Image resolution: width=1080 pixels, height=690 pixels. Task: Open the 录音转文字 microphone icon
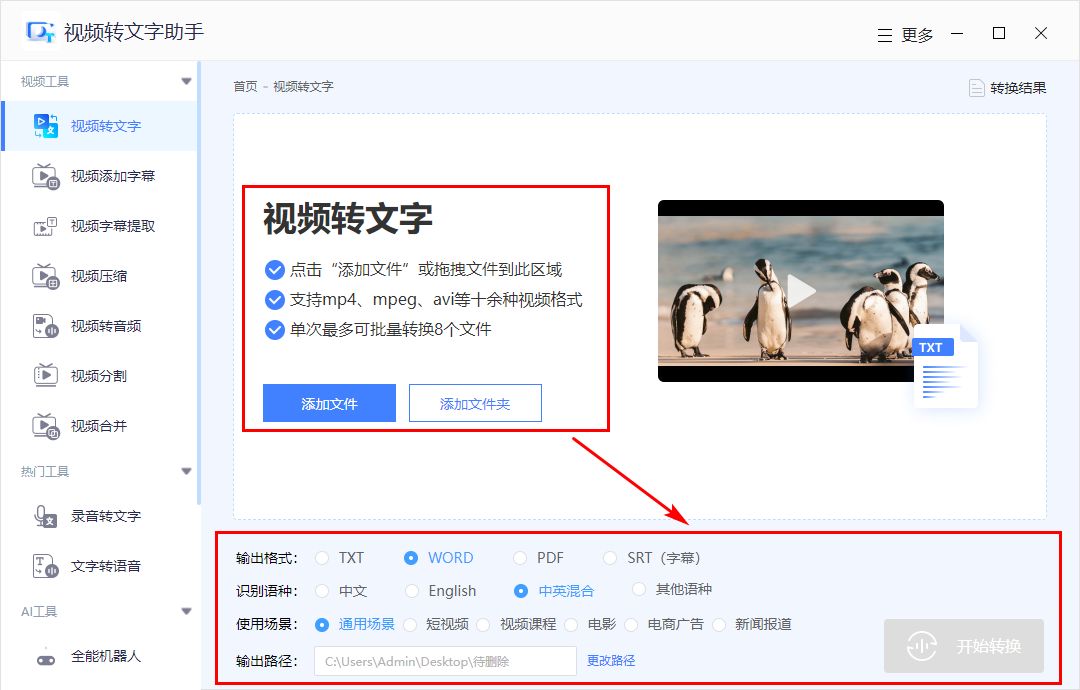46,516
